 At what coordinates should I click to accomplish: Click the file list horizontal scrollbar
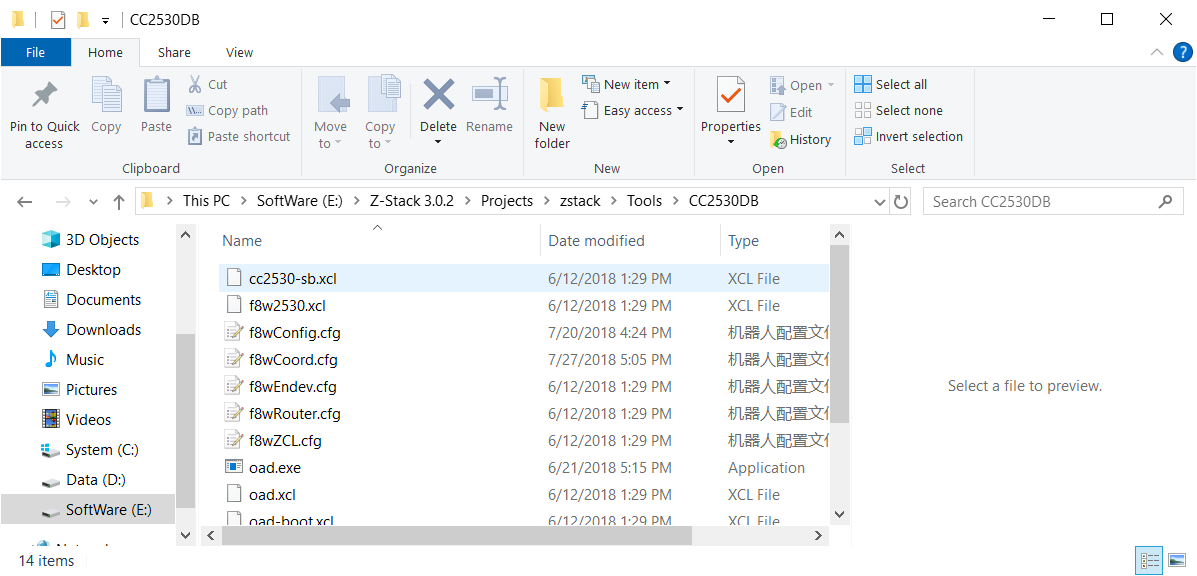point(456,536)
